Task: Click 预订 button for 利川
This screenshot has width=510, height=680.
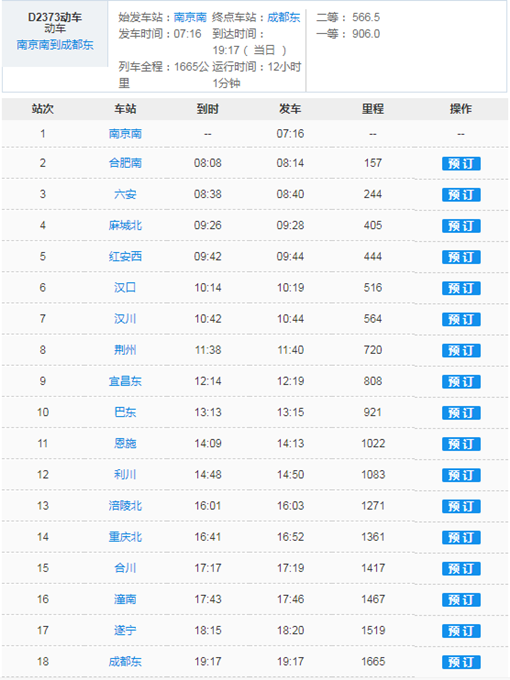Action: [x=461, y=475]
